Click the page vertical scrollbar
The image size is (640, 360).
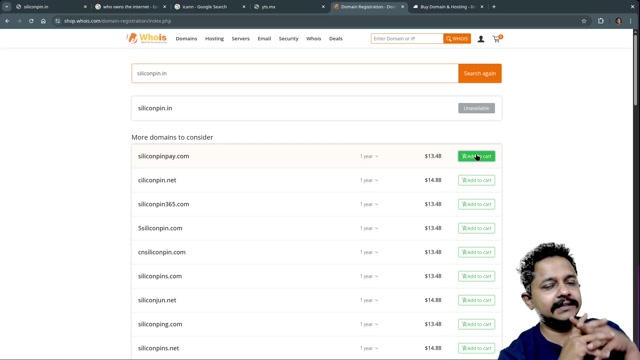636,69
